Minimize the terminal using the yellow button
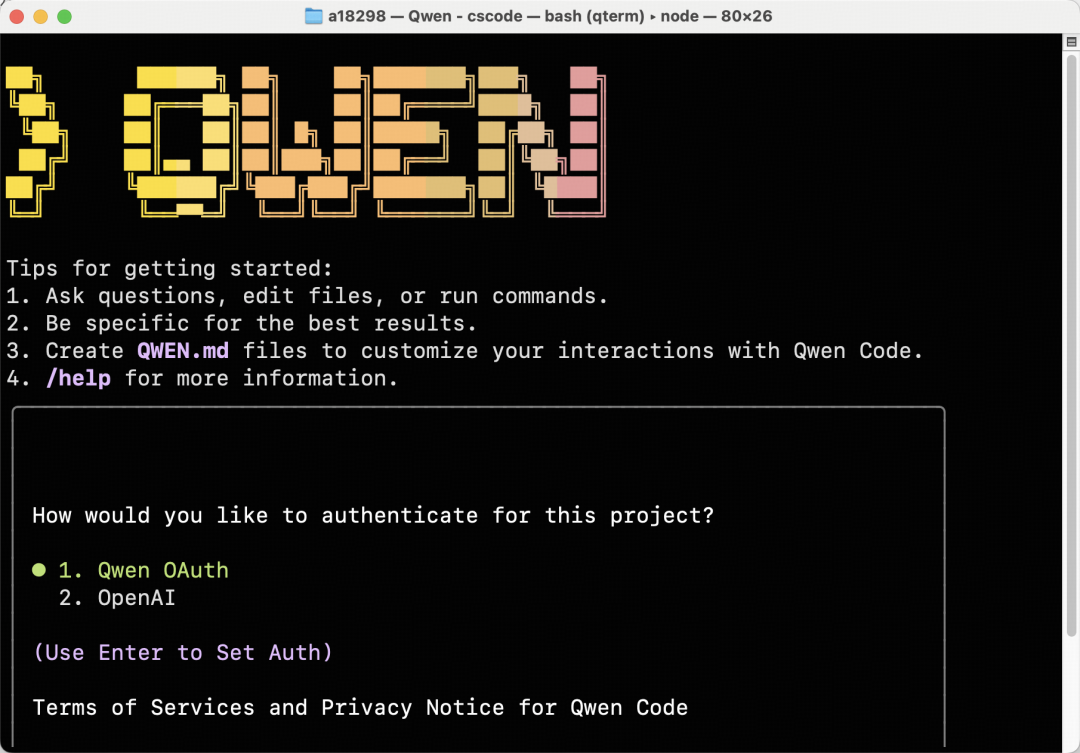The image size is (1080, 753). tap(41, 17)
